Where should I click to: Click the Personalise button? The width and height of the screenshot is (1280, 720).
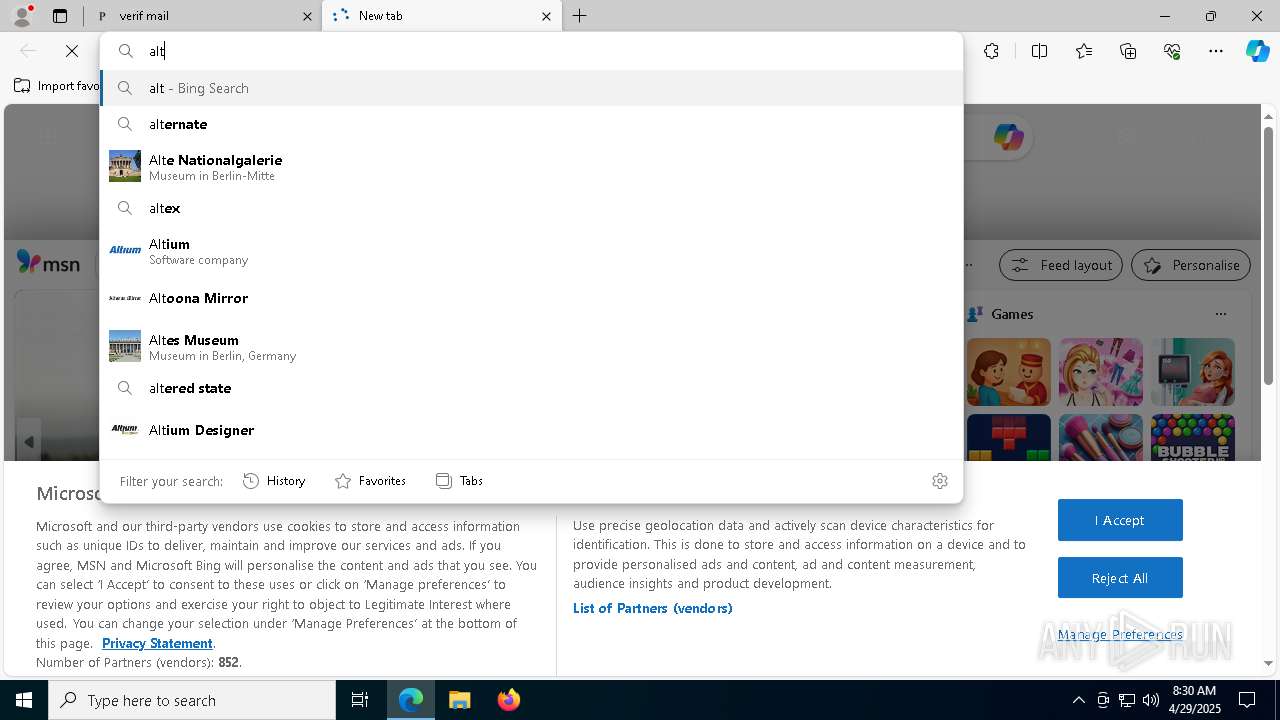[1191, 265]
